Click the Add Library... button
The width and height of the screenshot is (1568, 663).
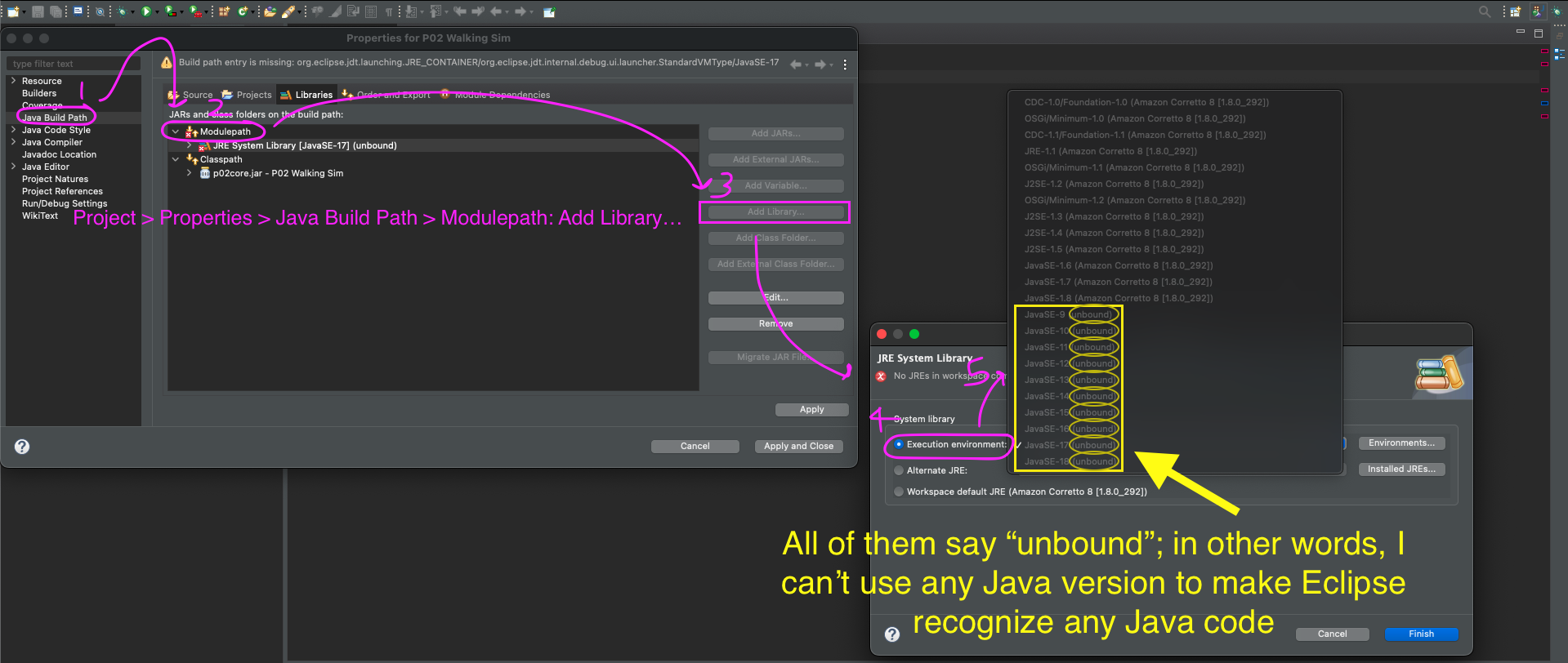(775, 211)
